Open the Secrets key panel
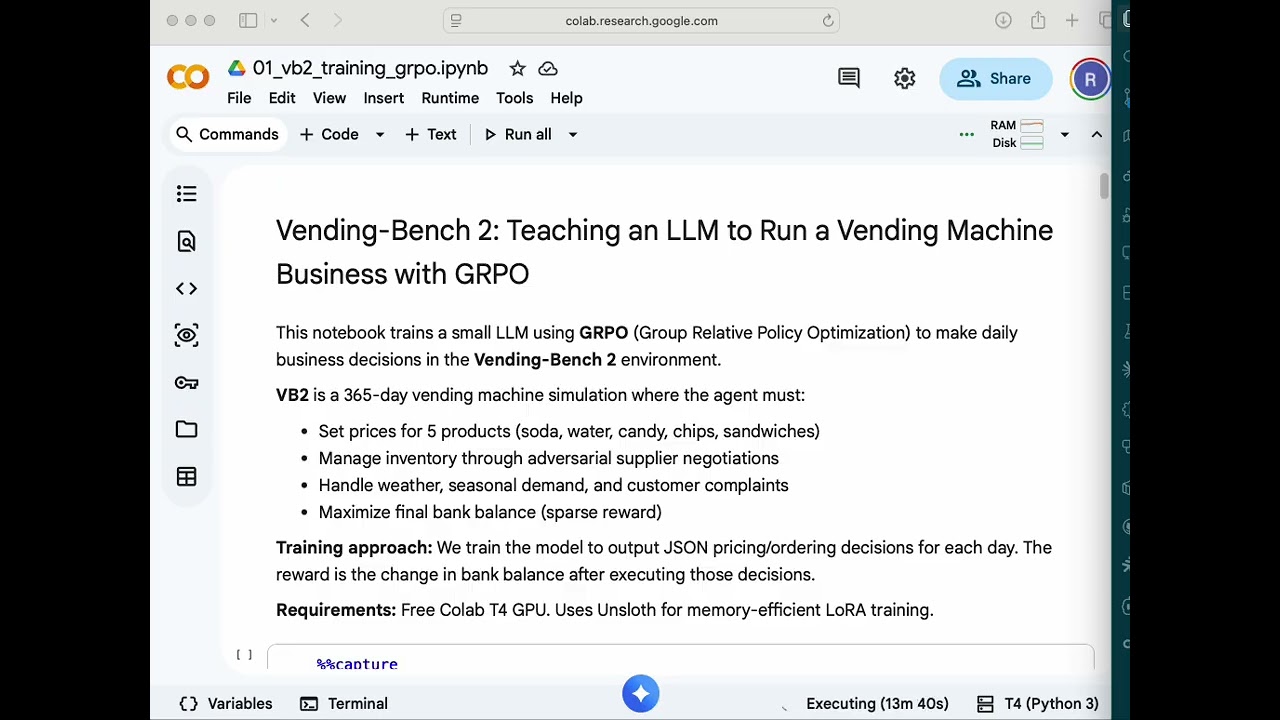 (x=187, y=382)
